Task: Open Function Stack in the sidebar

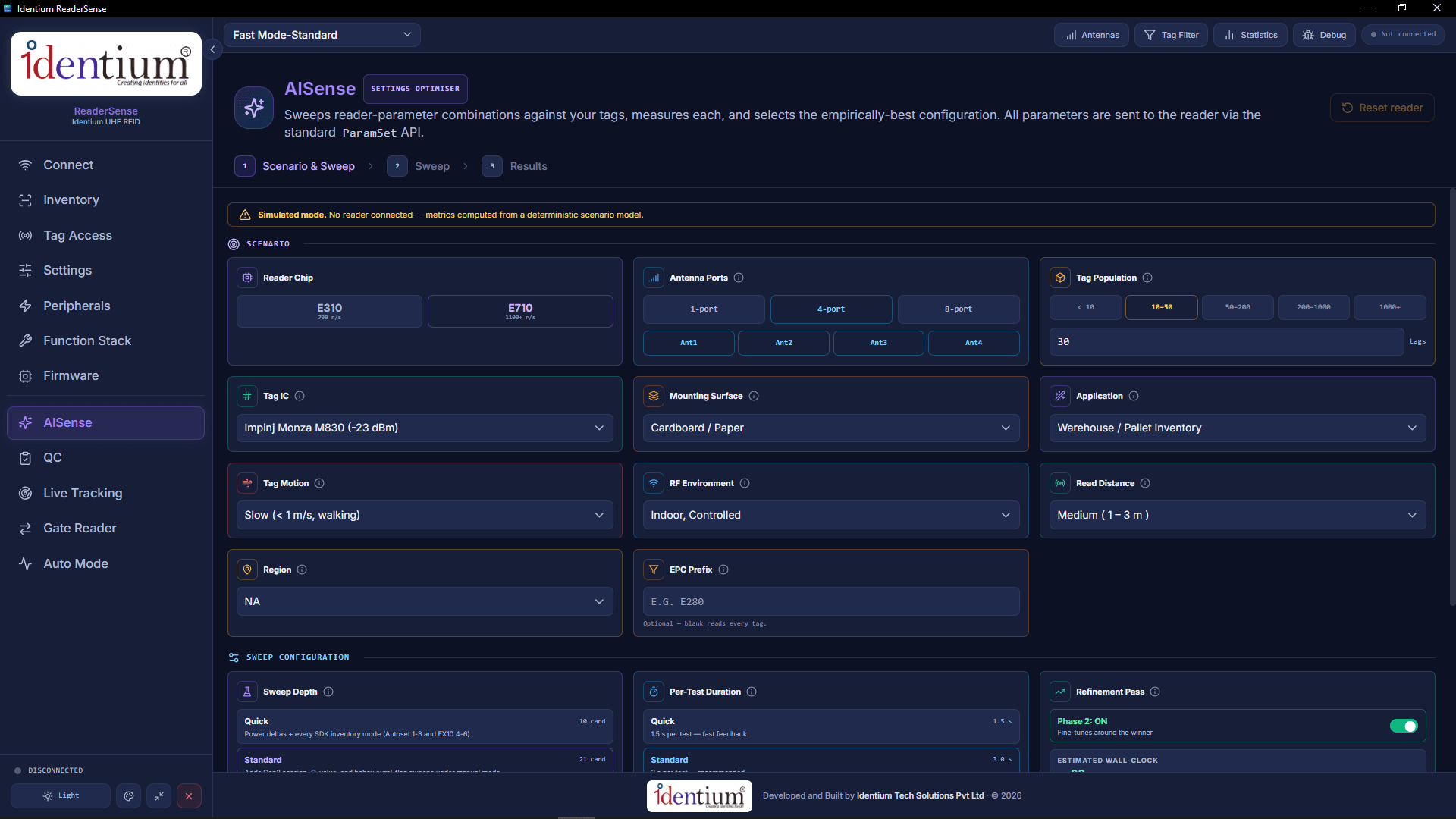Action: [106, 340]
